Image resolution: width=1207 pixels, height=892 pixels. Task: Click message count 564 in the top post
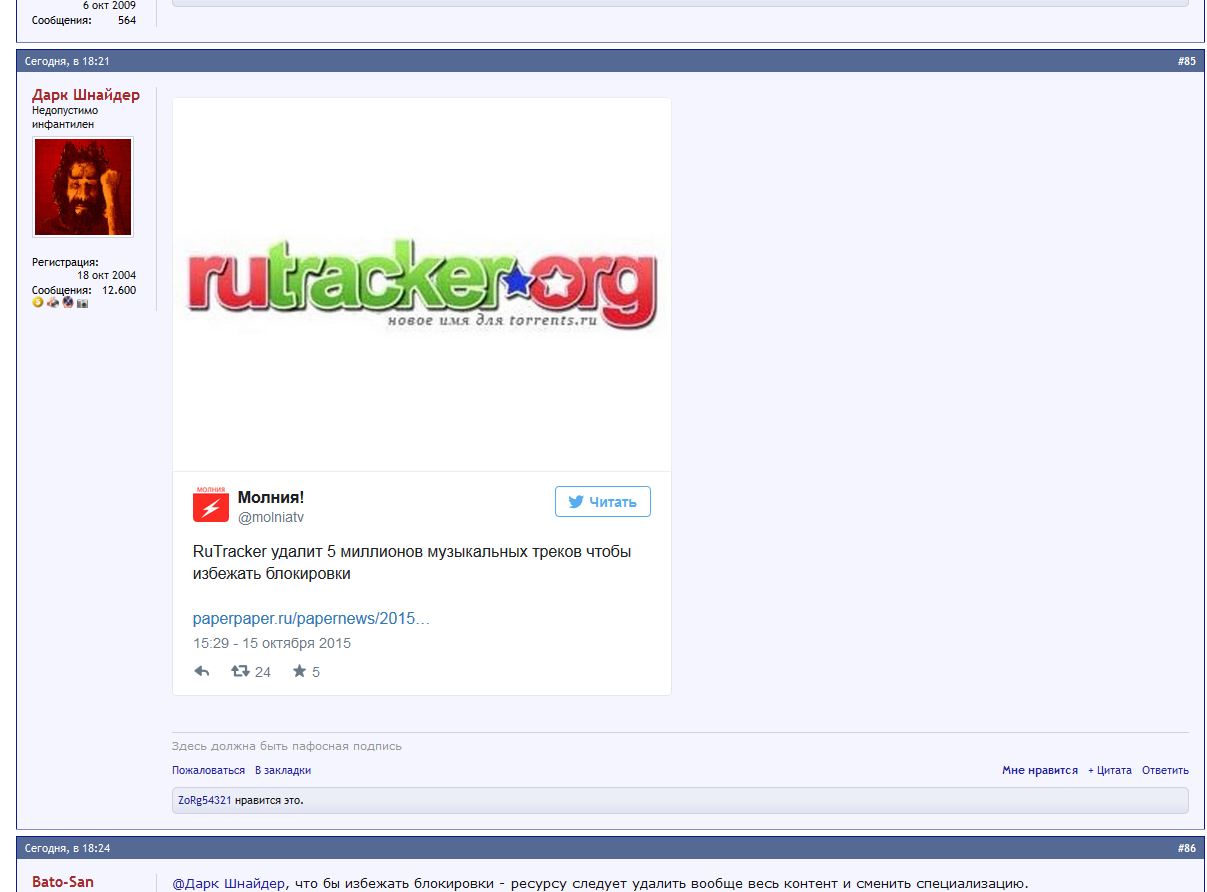pos(127,20)
